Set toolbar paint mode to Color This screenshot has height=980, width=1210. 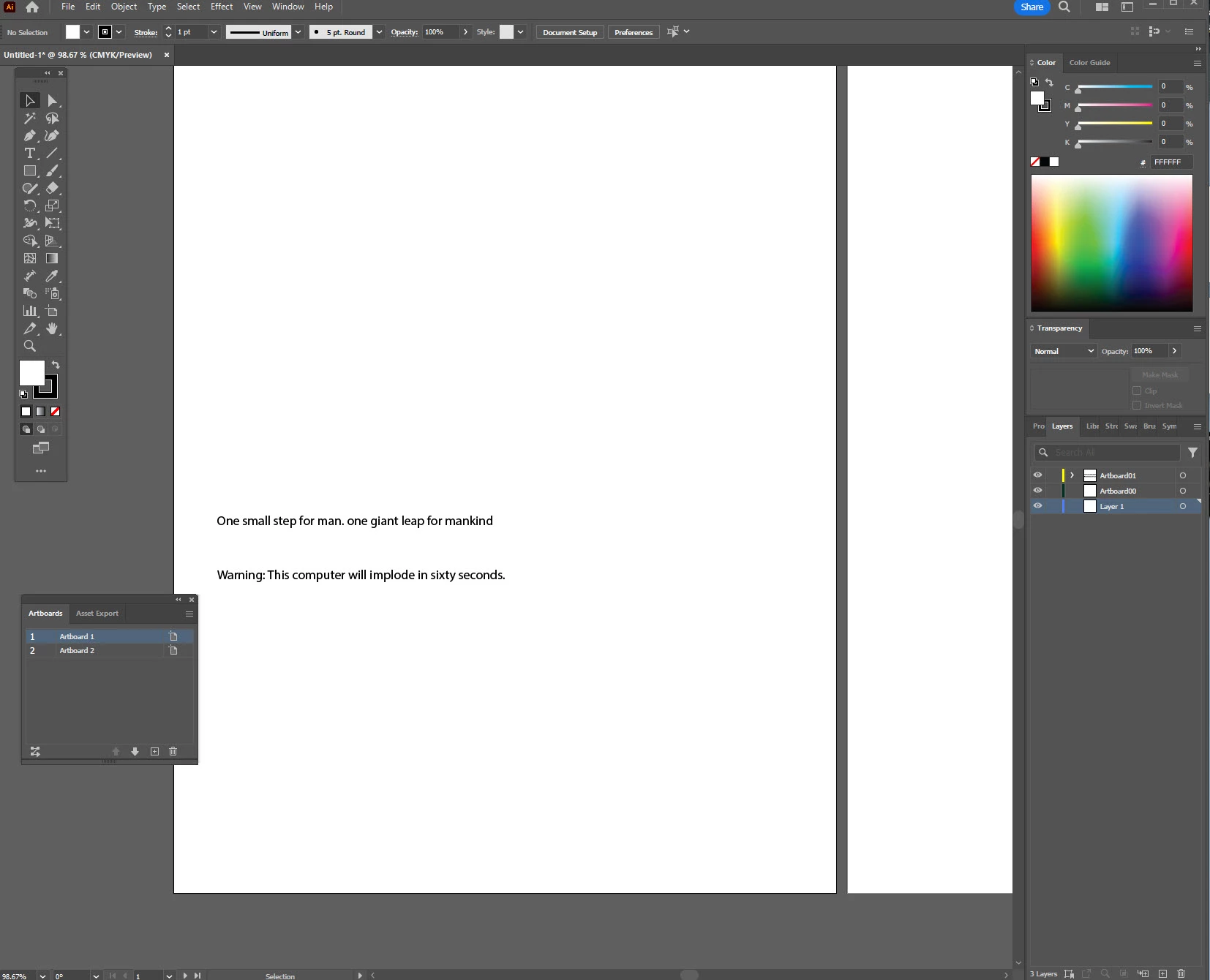coord(26,412)
